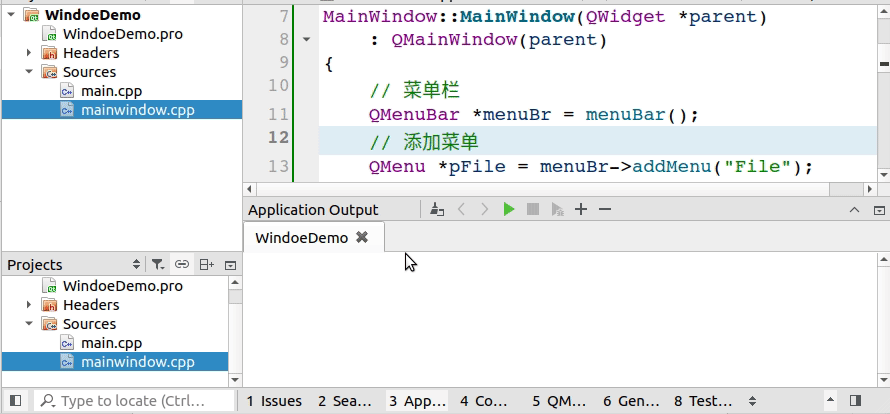Re-run the application with green play button

(509, 210)
